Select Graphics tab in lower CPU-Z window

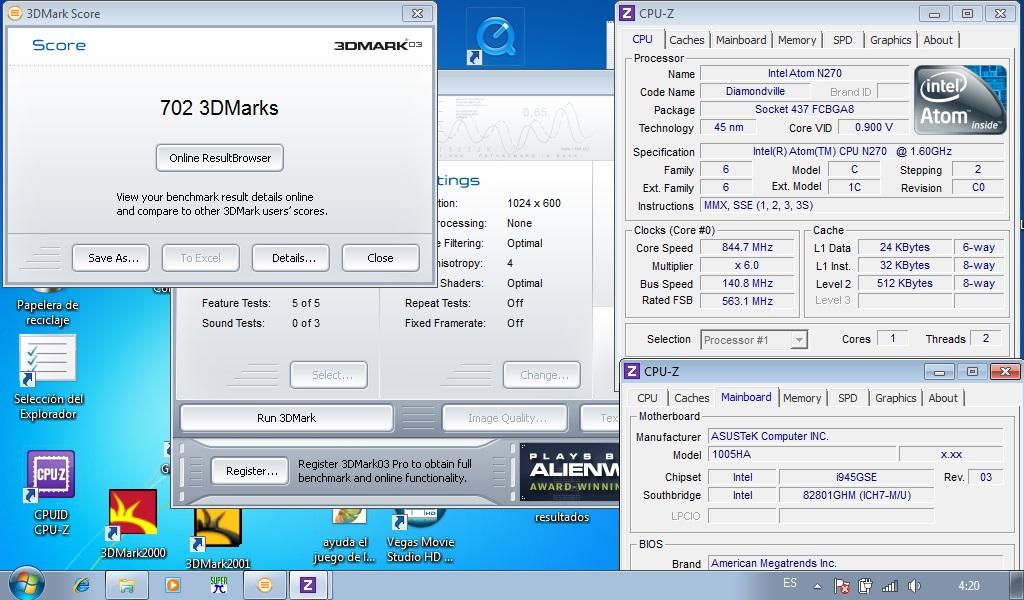895,398
